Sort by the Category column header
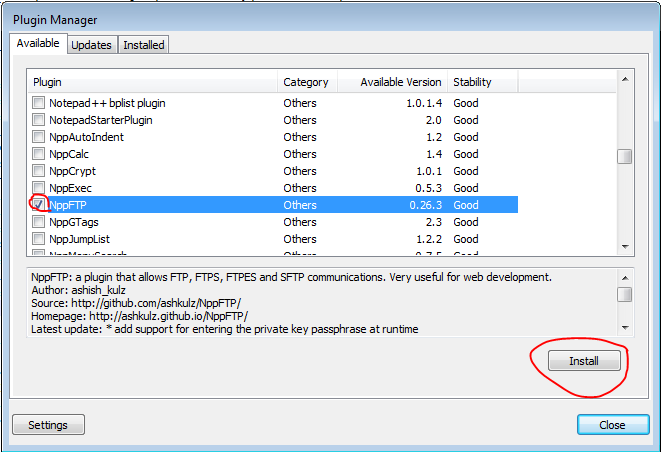Screen dimensions: 661x452 pyautogui.click(x=307, y=82)
